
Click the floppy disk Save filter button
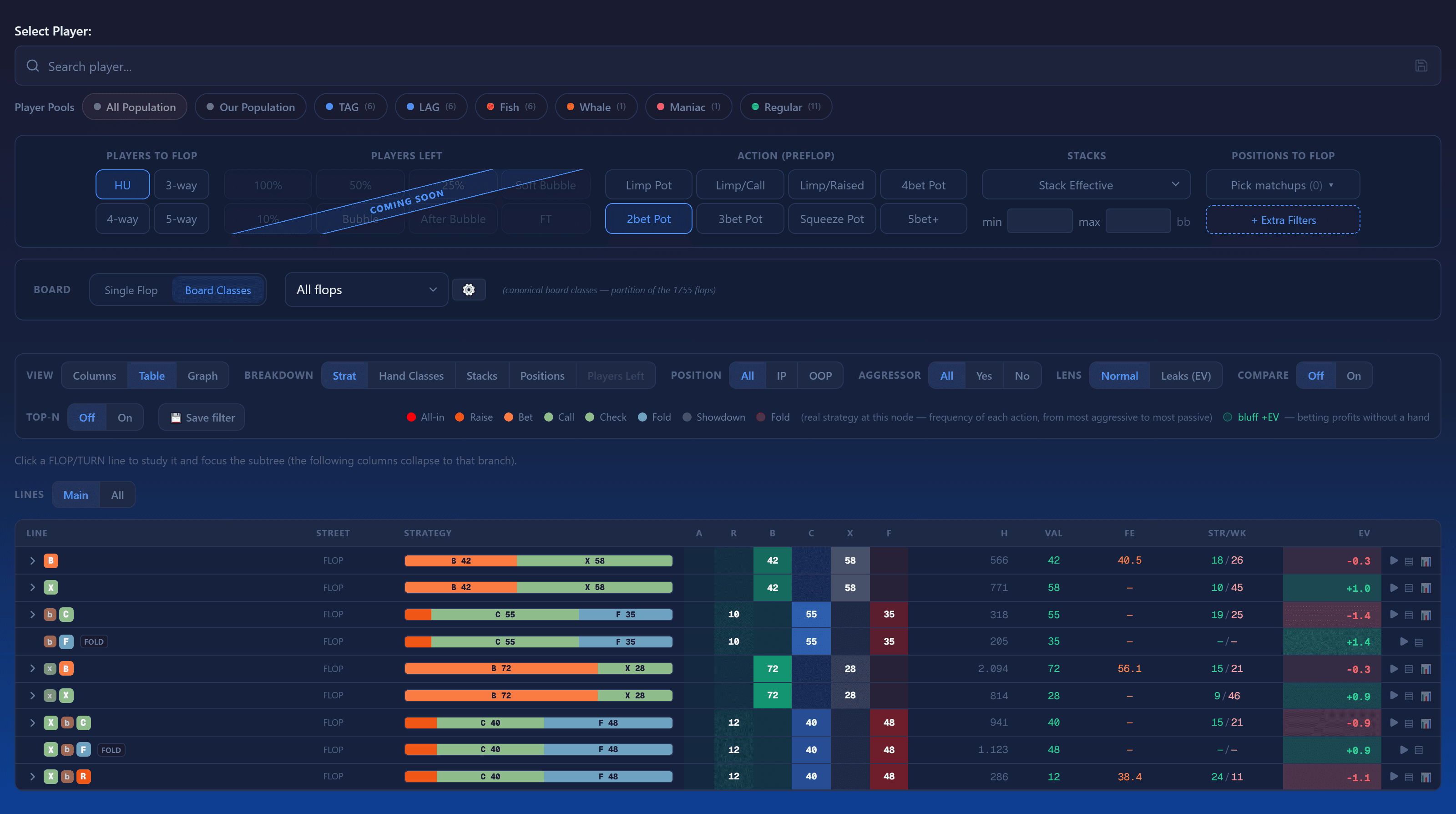[x=201, y=417]
